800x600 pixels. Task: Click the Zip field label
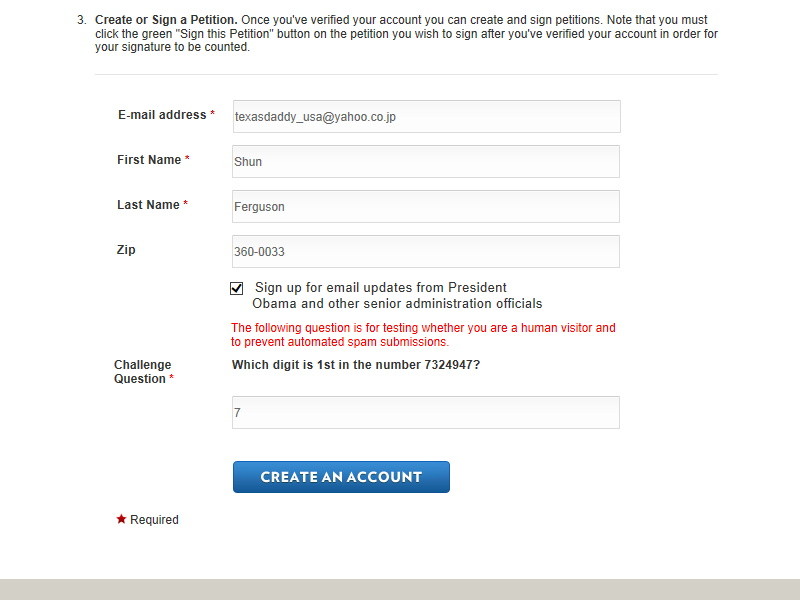point(126,250)
